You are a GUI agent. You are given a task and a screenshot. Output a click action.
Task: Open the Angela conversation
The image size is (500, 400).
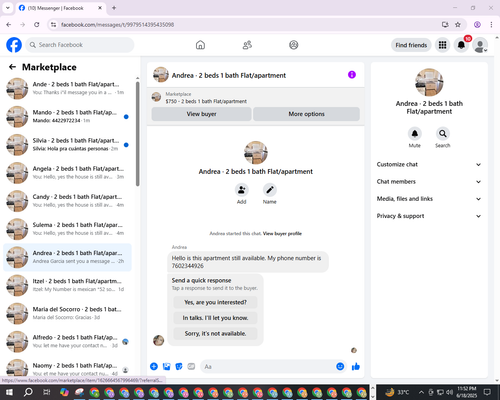coord(68,173)
